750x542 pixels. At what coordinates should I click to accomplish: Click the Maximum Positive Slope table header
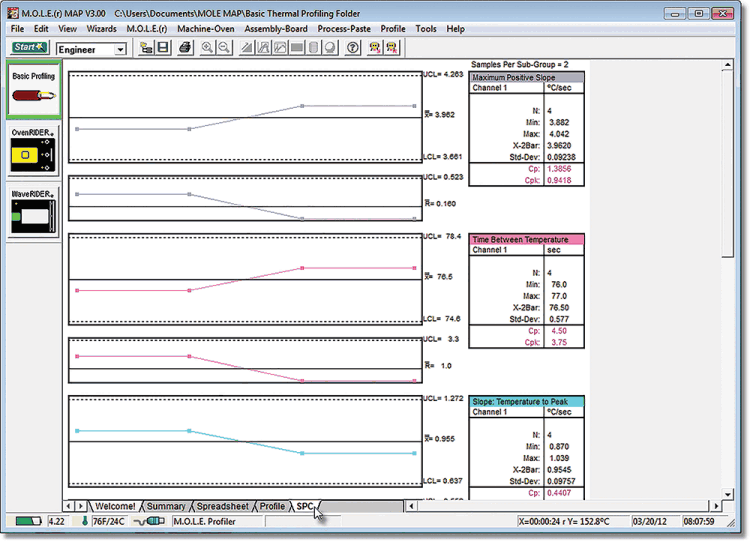point(526,77)
